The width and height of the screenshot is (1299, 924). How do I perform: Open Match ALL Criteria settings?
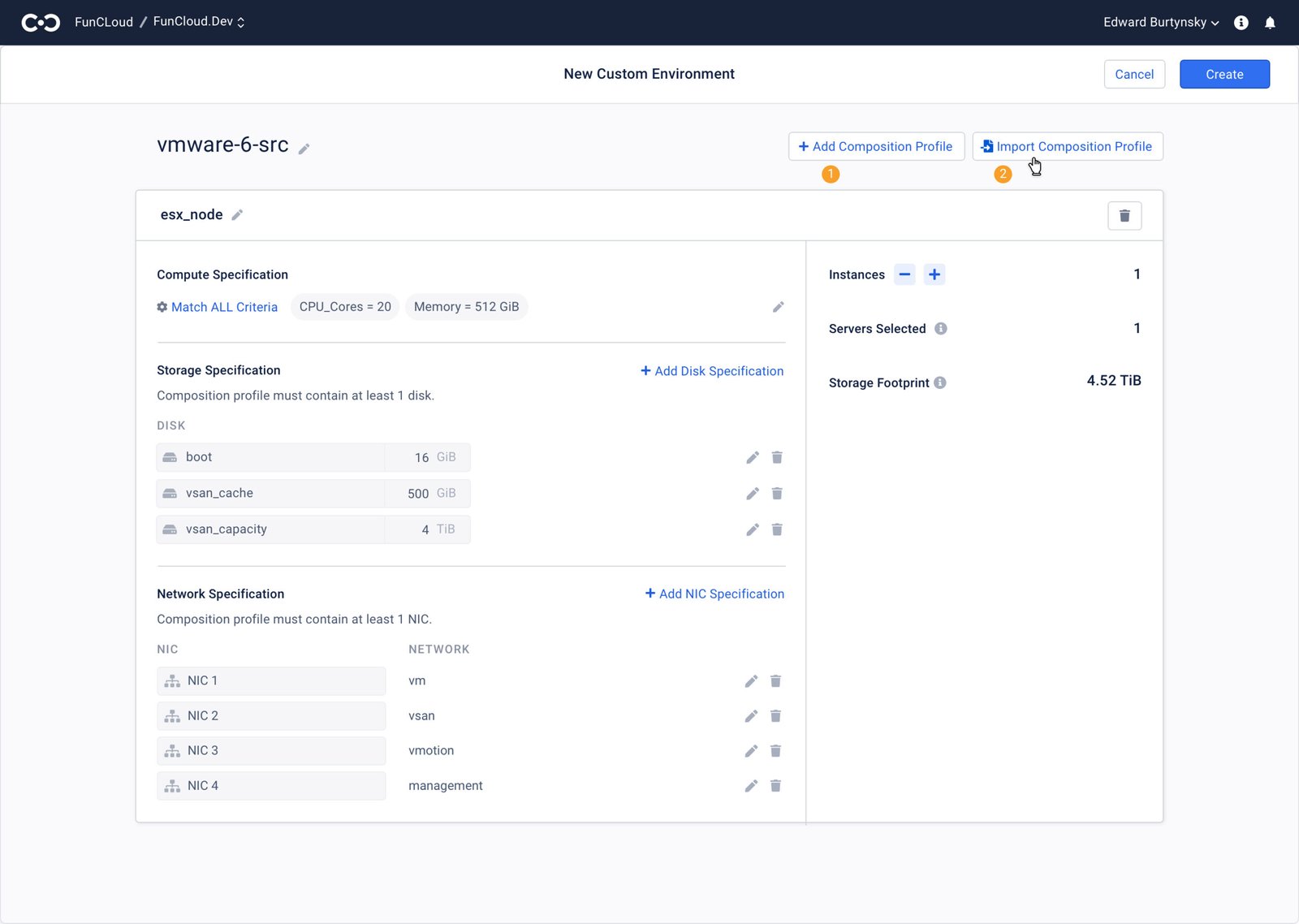pyautogui.click(x=217, y=307)
